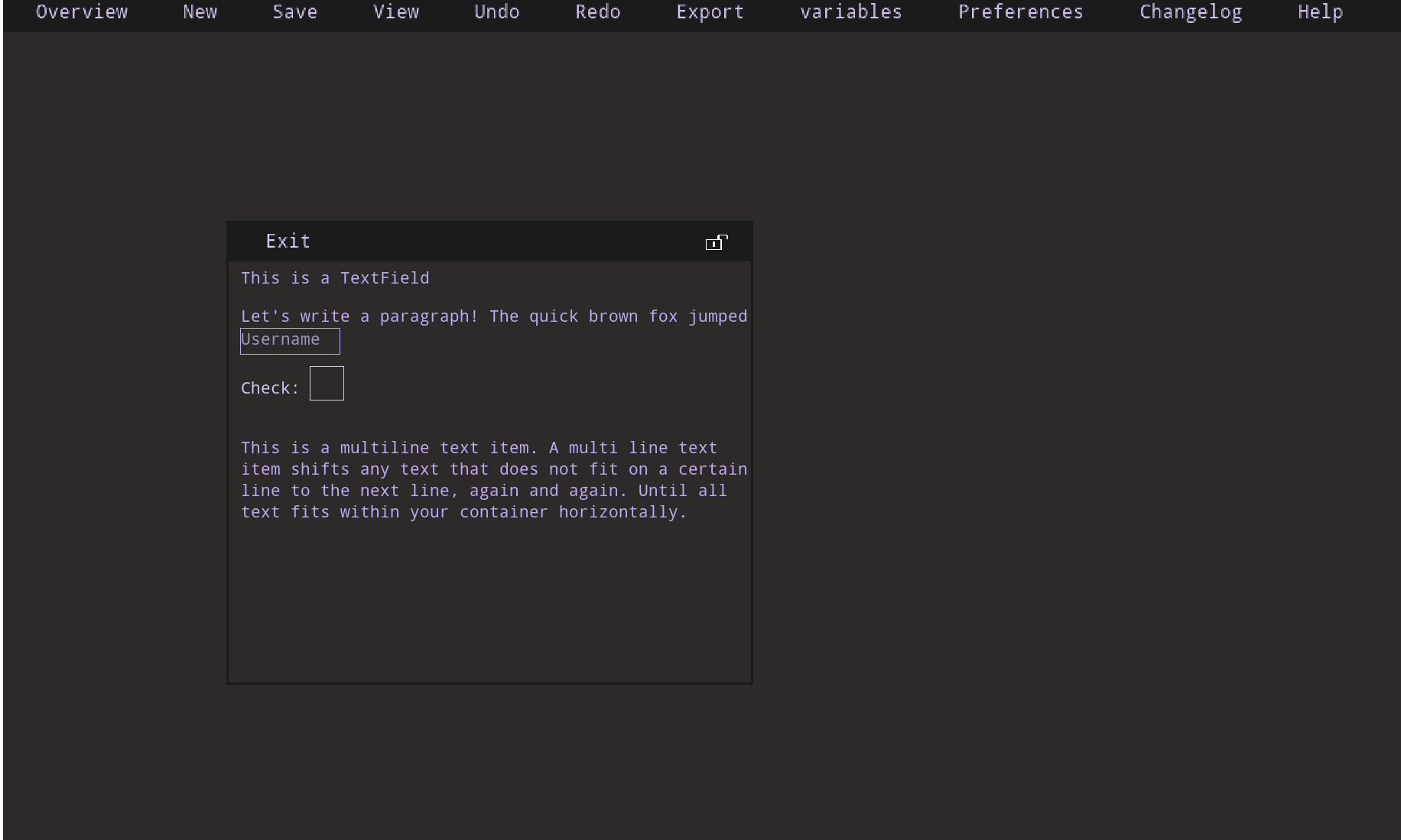Select the multiline text item
This screenshot has height=840, width=1401.
493,479
